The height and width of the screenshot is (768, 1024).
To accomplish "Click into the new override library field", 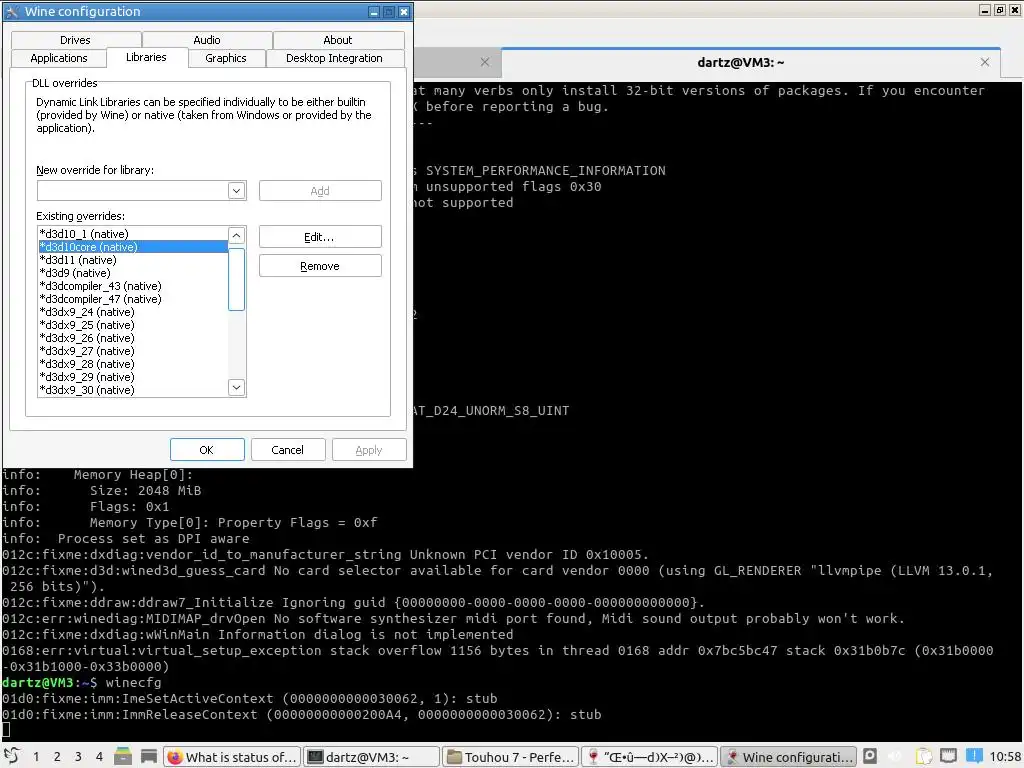I will click(x=133, y=191).
